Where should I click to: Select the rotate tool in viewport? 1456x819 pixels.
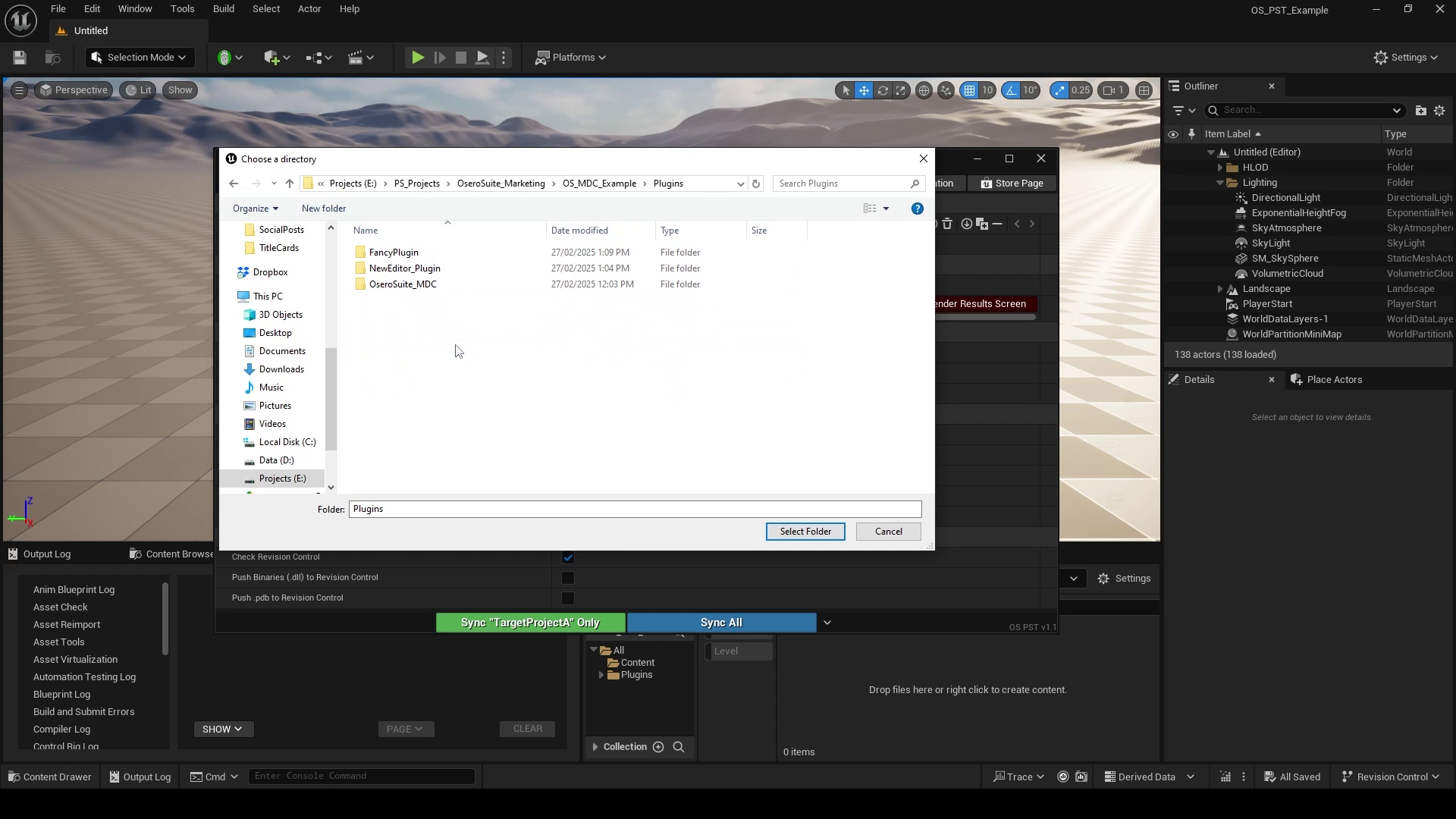pyautogui.click(x=883, y=90)
